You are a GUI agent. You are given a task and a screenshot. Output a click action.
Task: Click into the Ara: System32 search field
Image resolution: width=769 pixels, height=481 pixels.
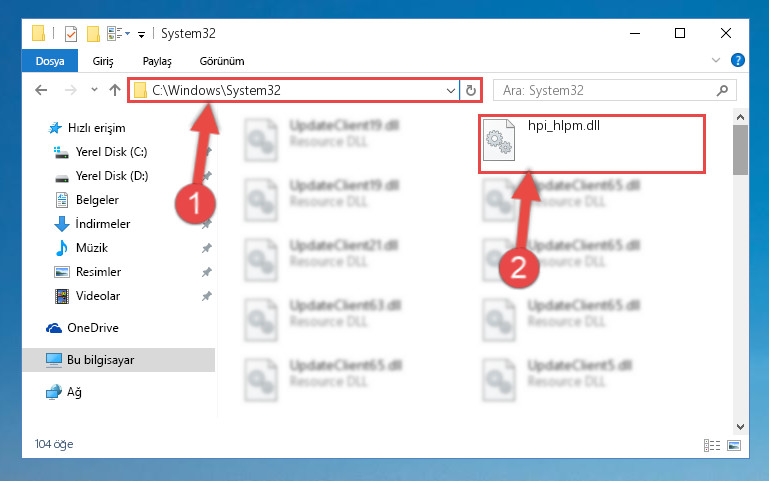coord(607,90)
